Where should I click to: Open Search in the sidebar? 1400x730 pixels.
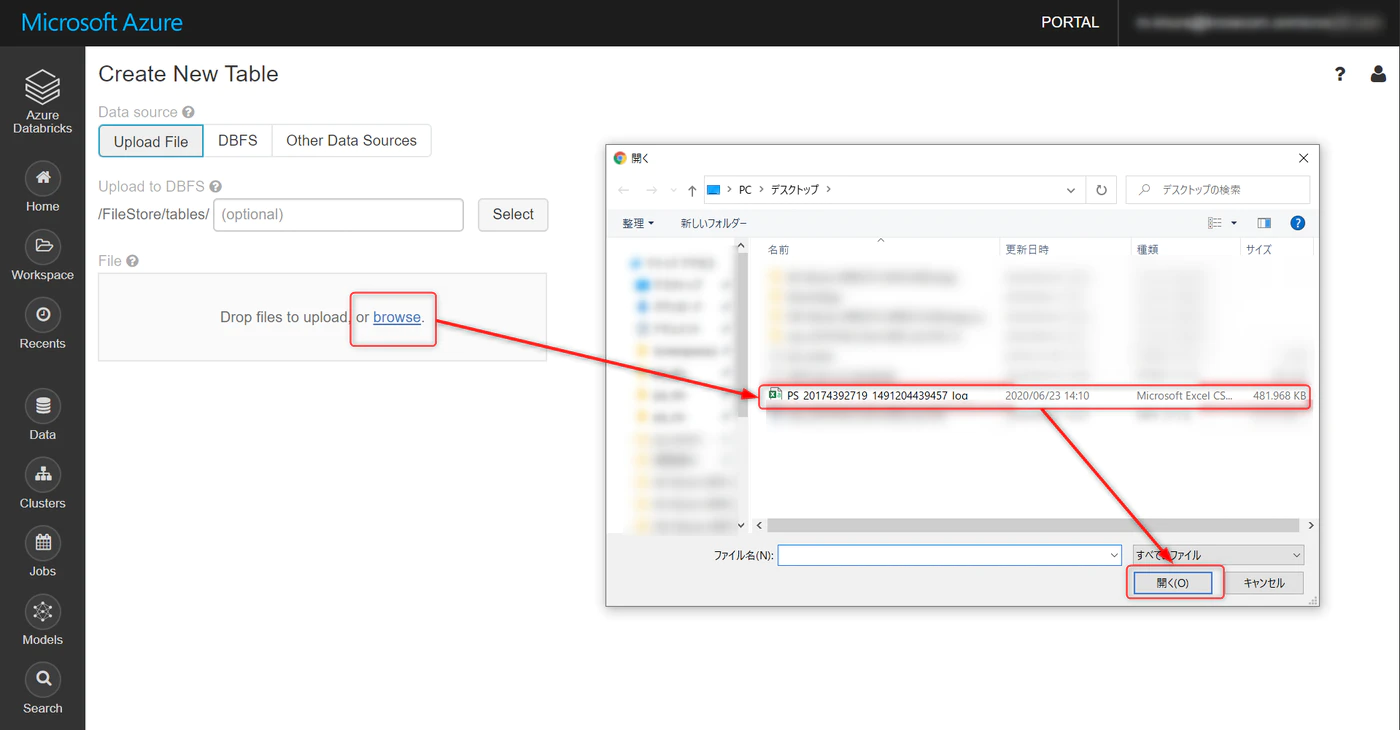42,689
